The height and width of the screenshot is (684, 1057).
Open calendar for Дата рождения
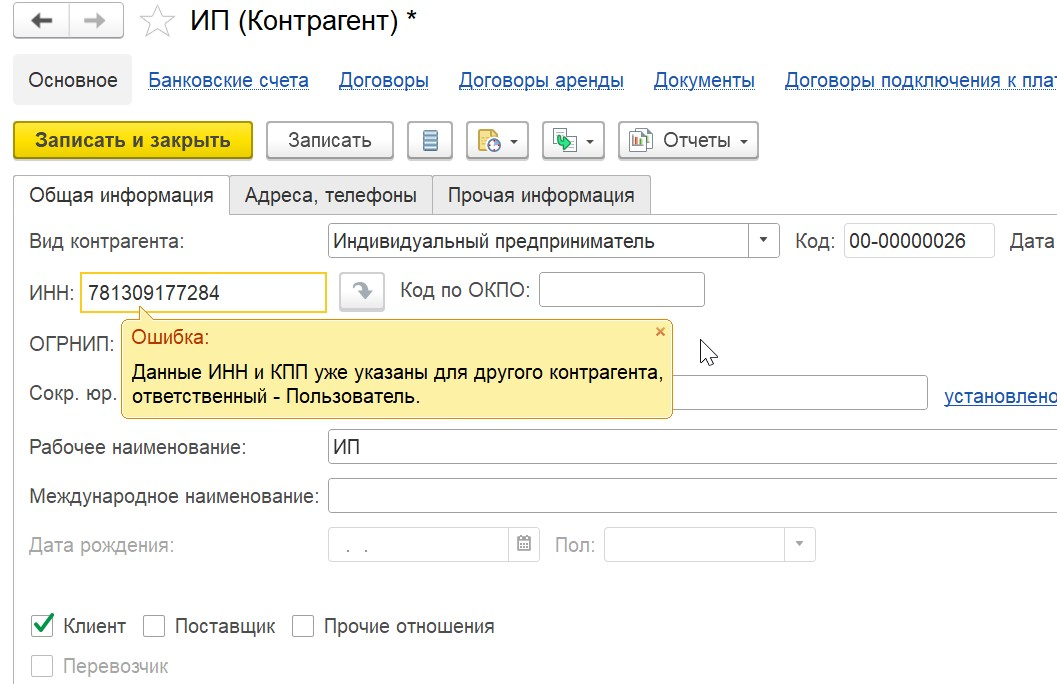pyautogui.click(x=524, y=544)
